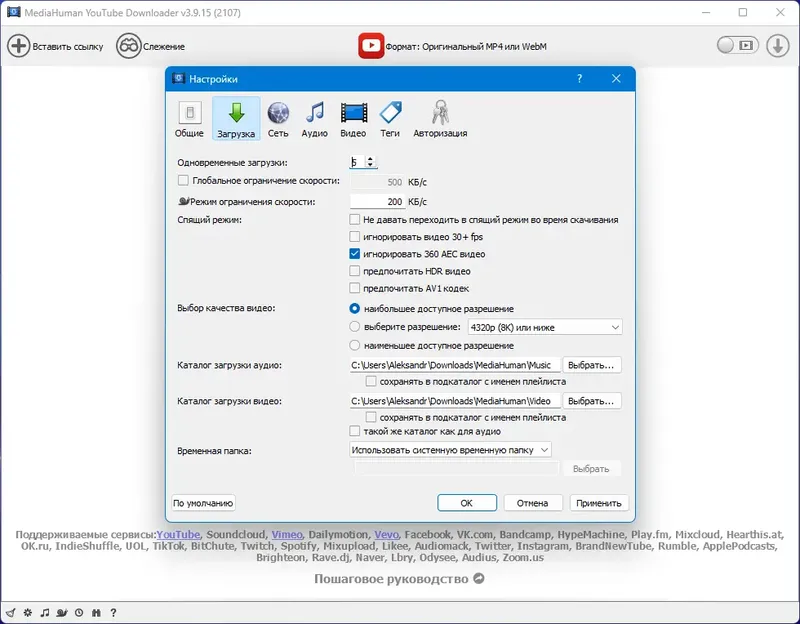Enable Глобальное ограничение скорости

tap(183, 181)
